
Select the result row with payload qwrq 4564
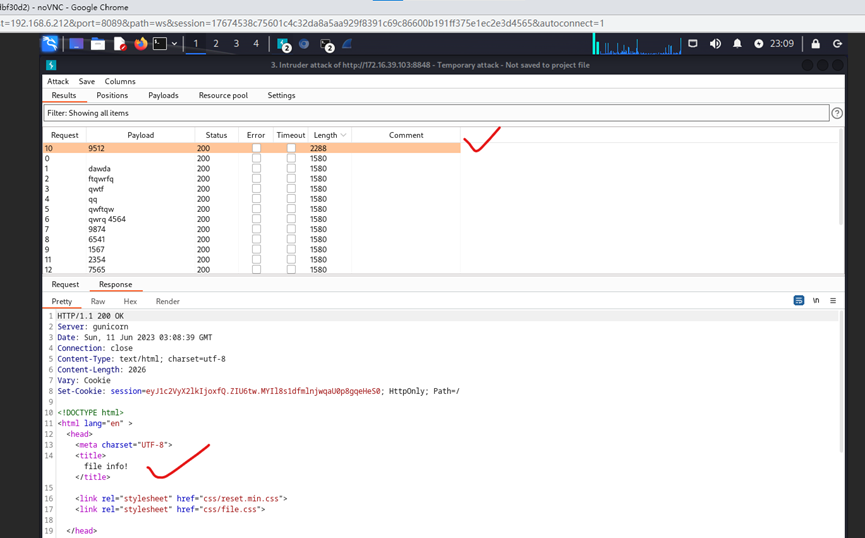252,219
